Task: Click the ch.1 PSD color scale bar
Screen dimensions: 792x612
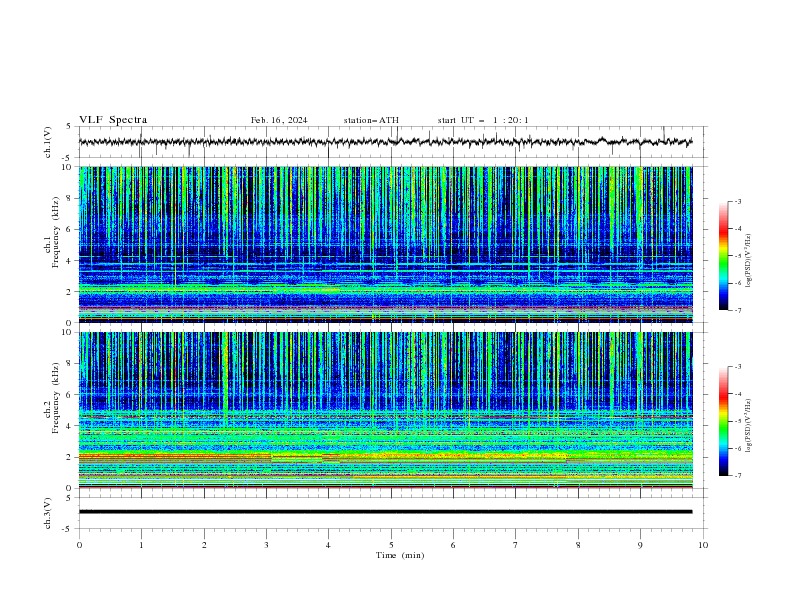Action: (x=723, y=256)
